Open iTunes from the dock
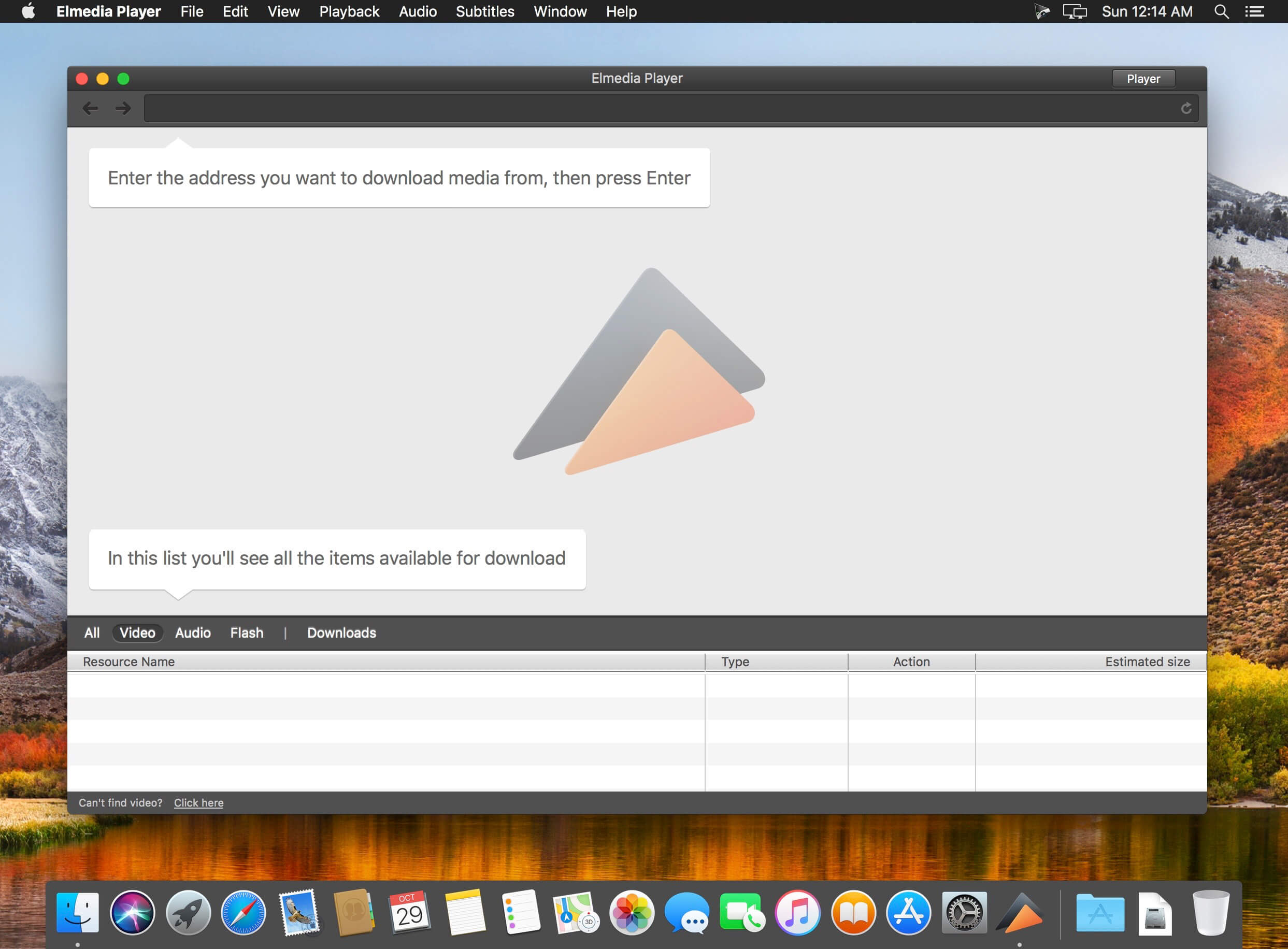The height and width of the screenshot is (949, 1288). pos(797,913)
